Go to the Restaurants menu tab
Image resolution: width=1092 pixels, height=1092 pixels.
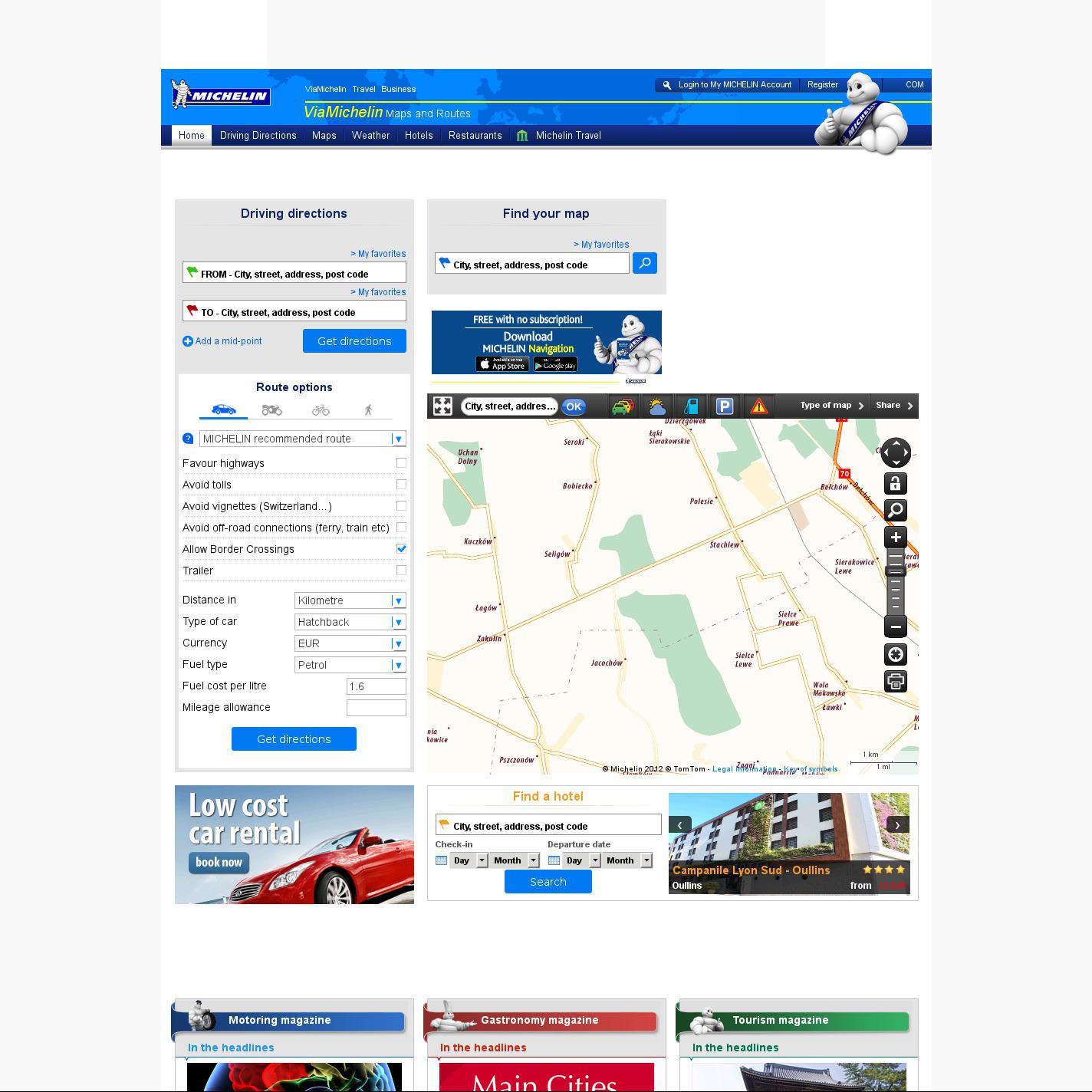pos(475,136)
